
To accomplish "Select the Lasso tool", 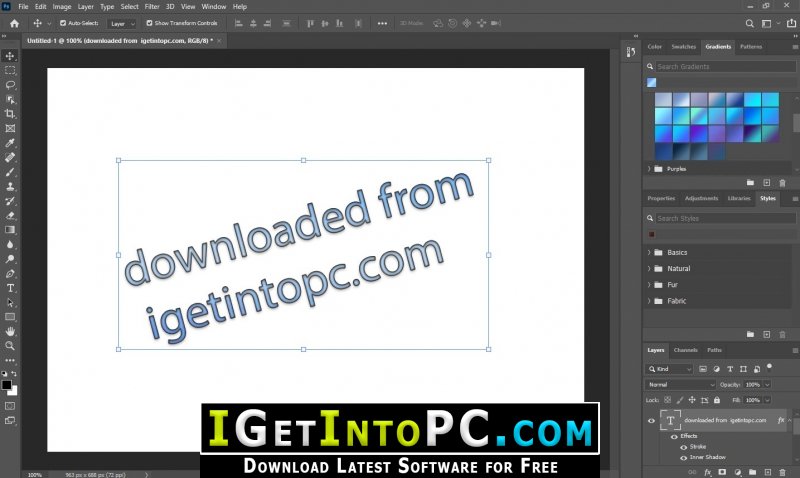I will [x=10, y=85].
